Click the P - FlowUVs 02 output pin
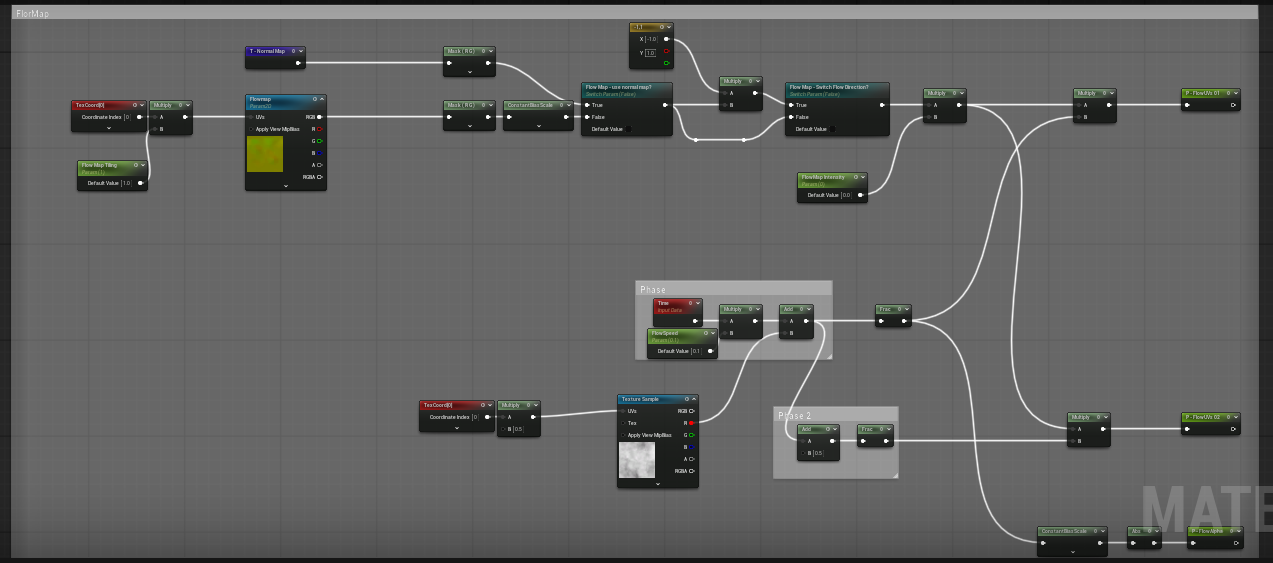The height and width of the screenshot is (563, 1273). (x=1234, y=429)
